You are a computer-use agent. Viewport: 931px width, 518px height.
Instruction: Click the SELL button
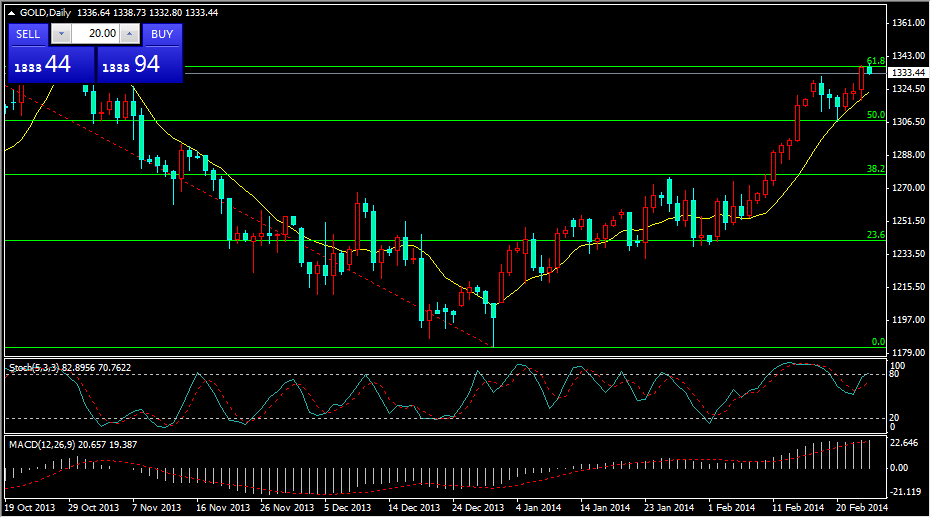pos(28,34)
